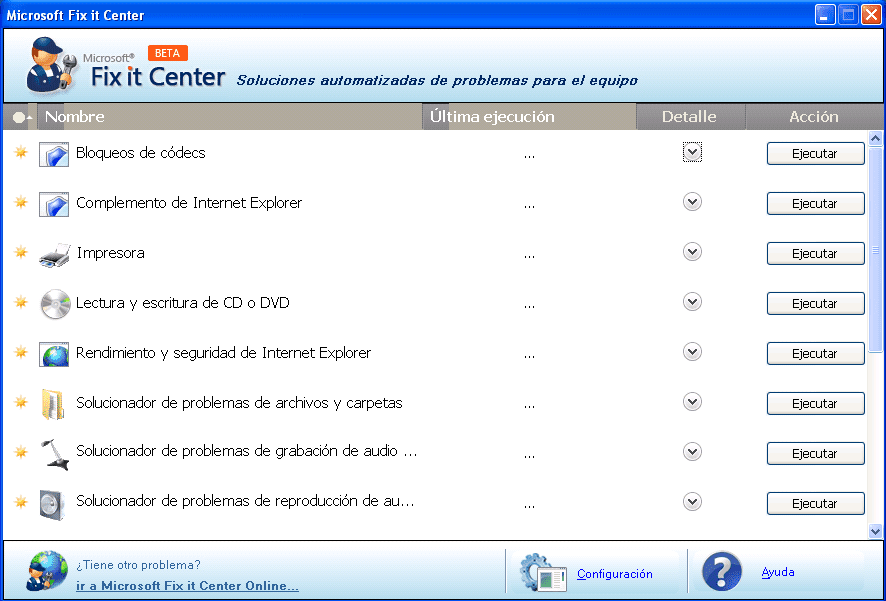Expand details for archivos y carpetas troubleshooter
Screen dimensions: 886x601
tap(692, 402)
